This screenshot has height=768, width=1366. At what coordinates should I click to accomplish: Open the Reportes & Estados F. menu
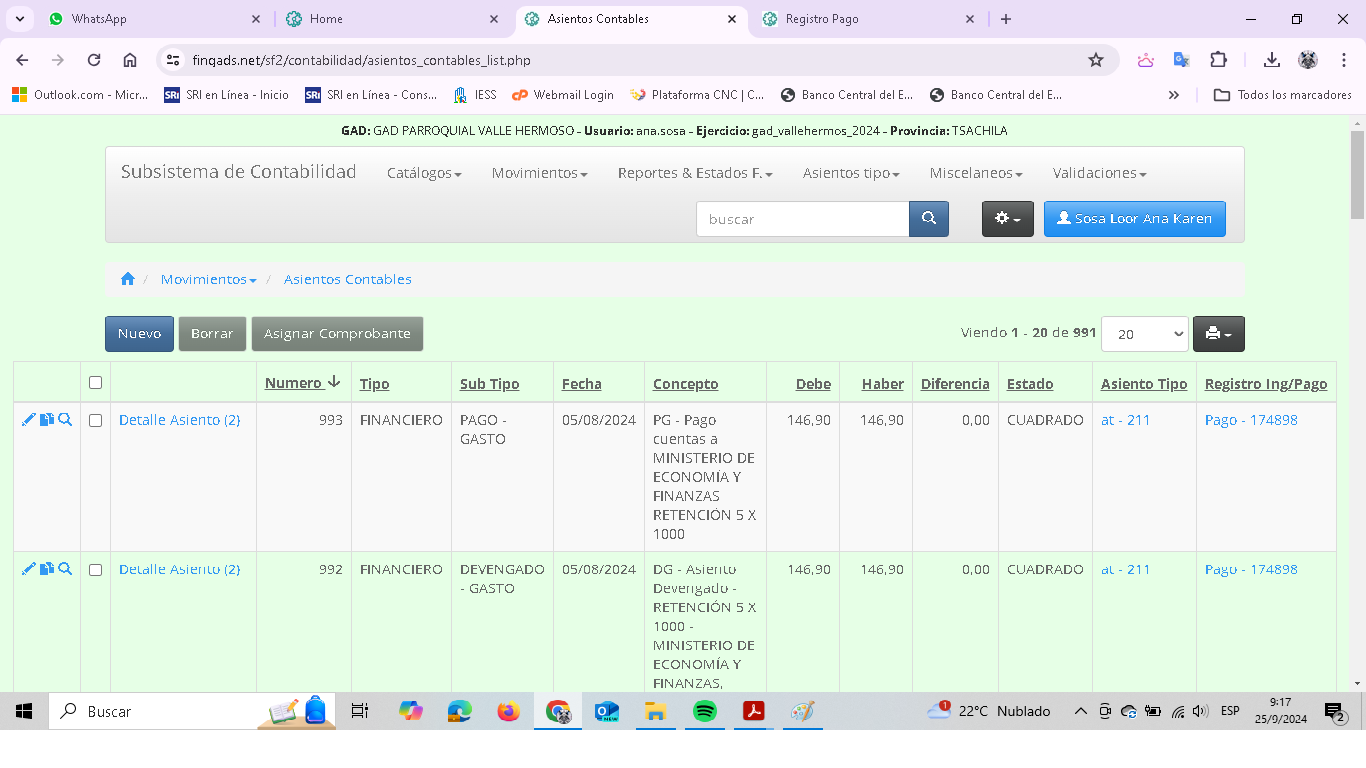695,173
